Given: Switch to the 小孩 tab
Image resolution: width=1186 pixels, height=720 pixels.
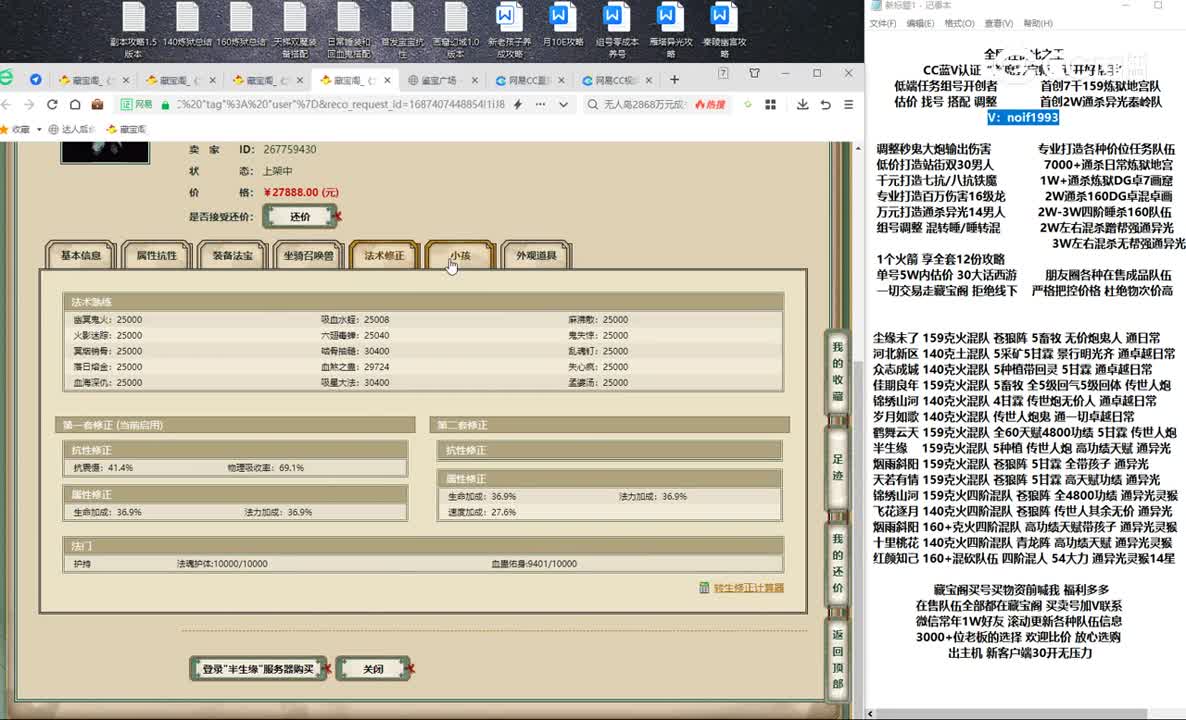Looking at the screenshot, I should click(x=460, y=256).
